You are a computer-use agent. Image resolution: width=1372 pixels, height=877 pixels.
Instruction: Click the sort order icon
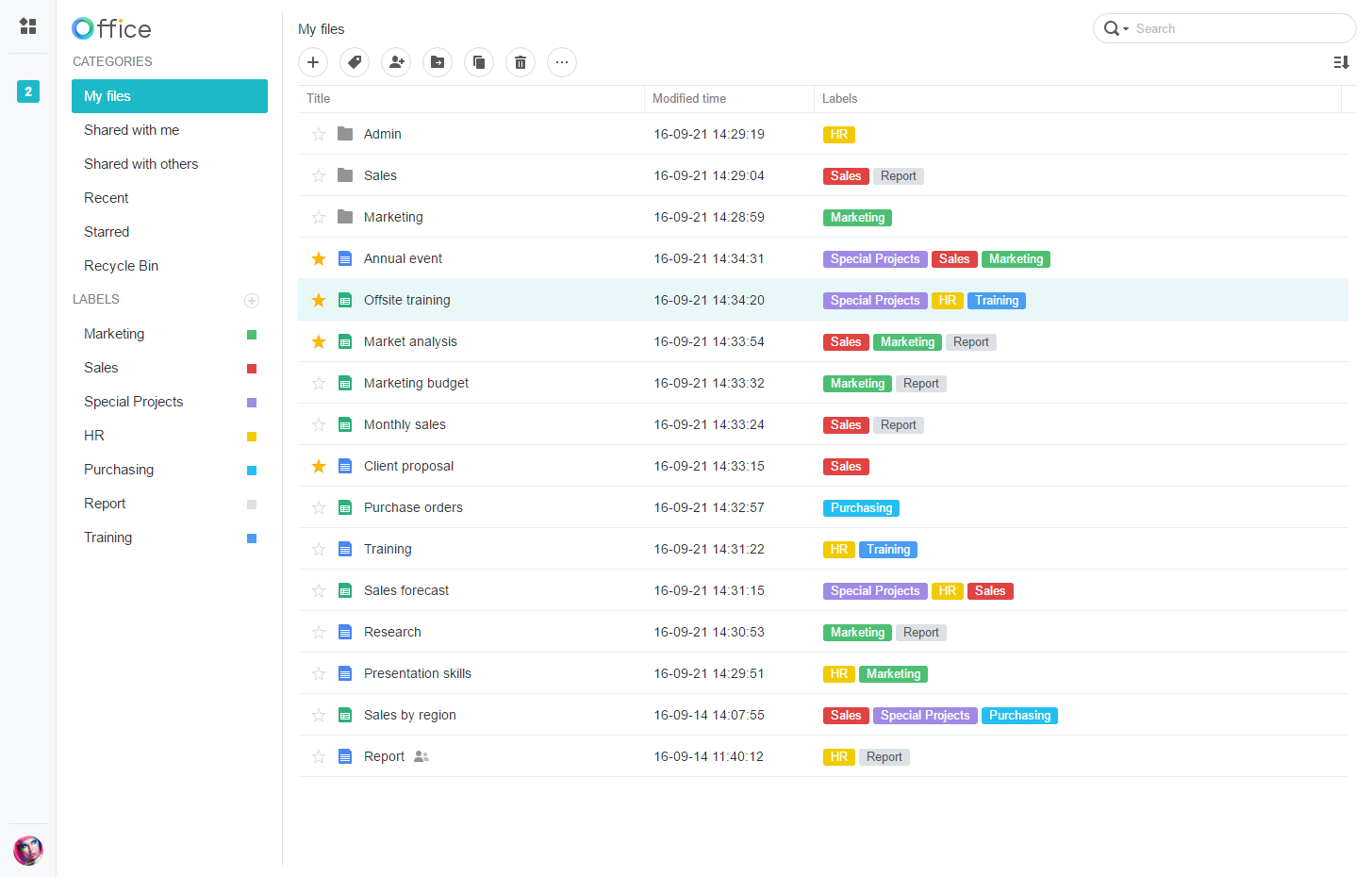pos(1341,62)
